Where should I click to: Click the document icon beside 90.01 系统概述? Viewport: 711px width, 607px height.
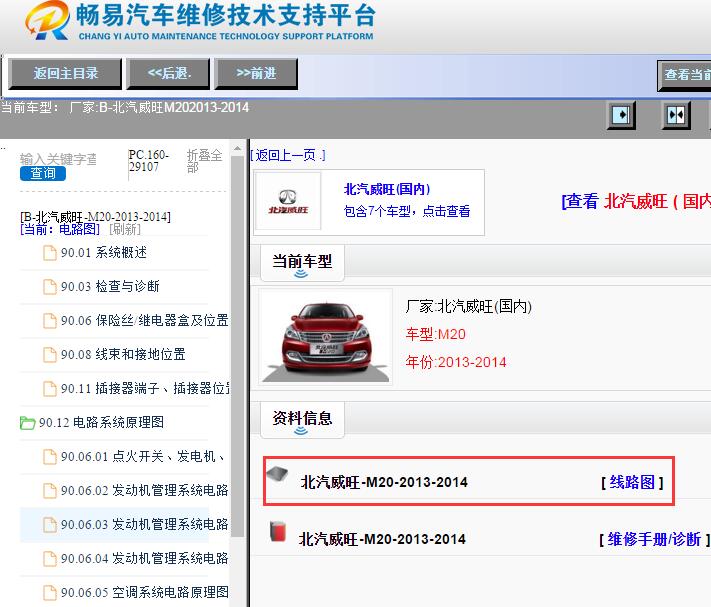pos(49,253)
